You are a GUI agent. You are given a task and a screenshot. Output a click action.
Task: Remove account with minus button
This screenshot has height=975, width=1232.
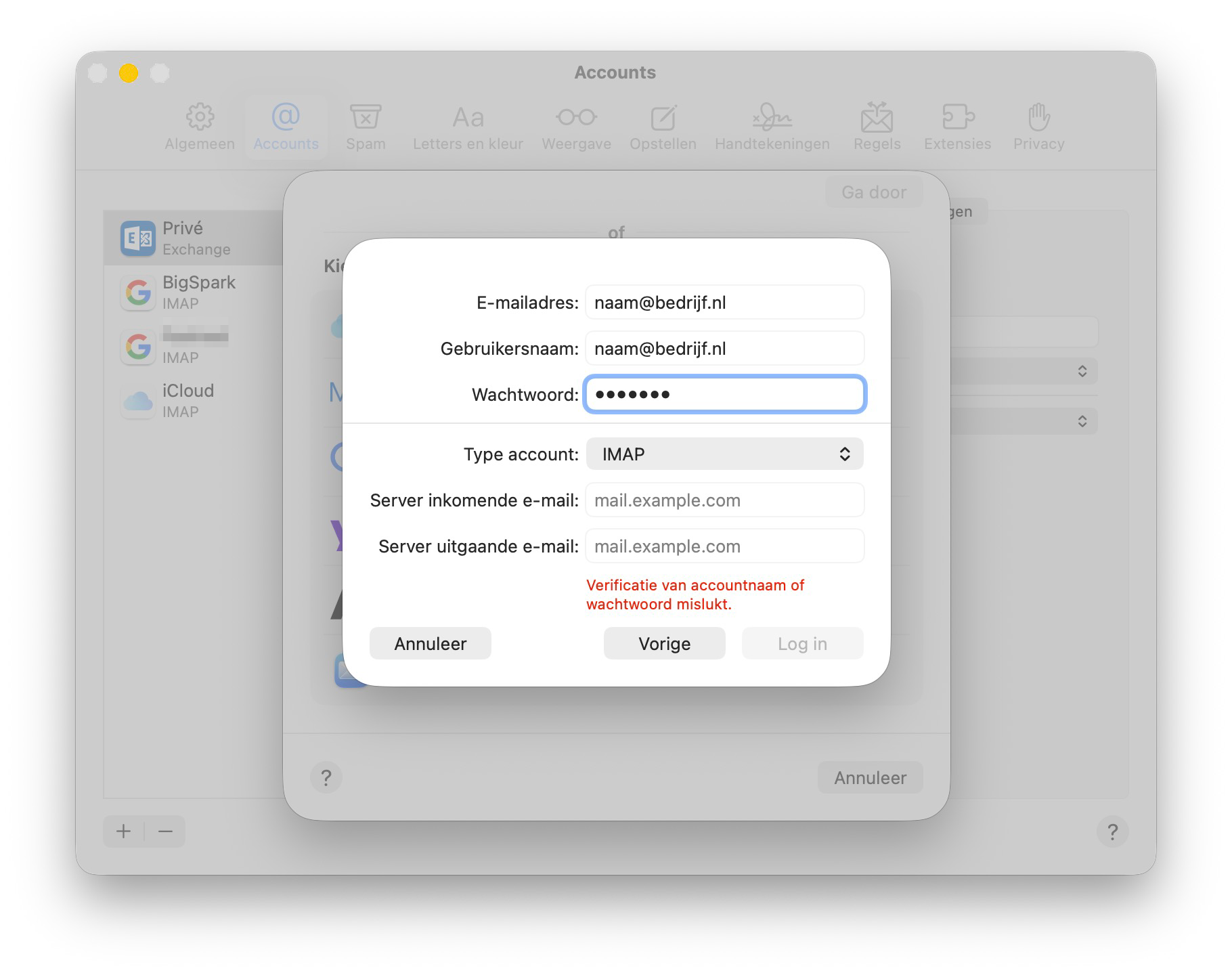(x=165, y=831)
